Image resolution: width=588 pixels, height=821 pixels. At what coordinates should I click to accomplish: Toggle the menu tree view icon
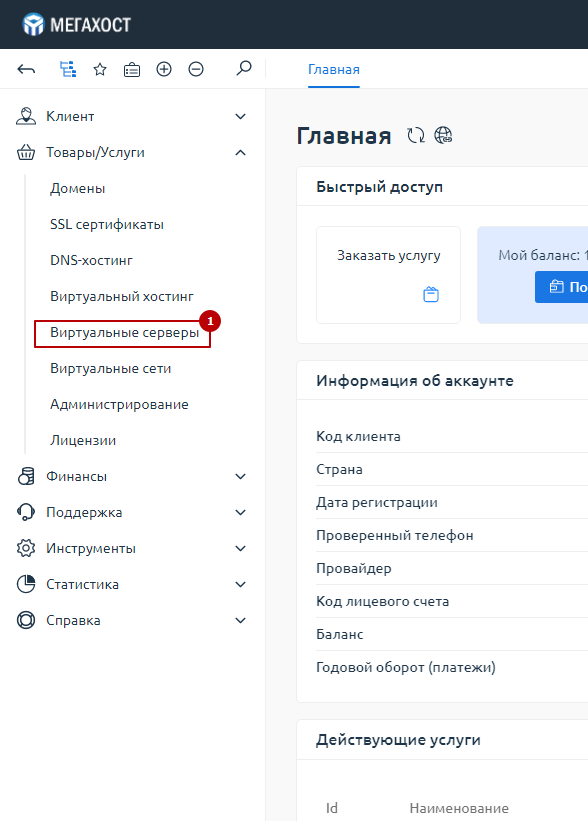pyautogui.click(x=68, y=69)
